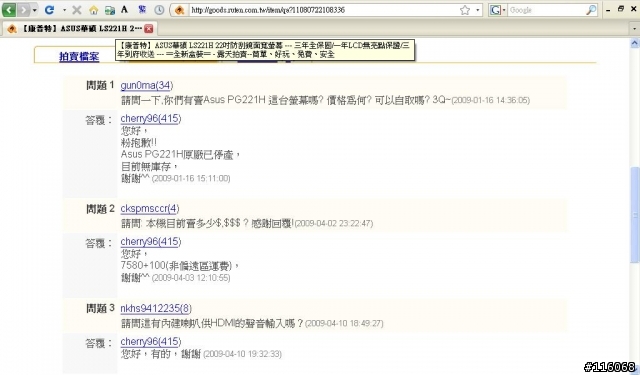The height and width of the screenshot is (375, 640).
Task: Open the 拍賣檔案 link
Action: (x=79, y=56)
